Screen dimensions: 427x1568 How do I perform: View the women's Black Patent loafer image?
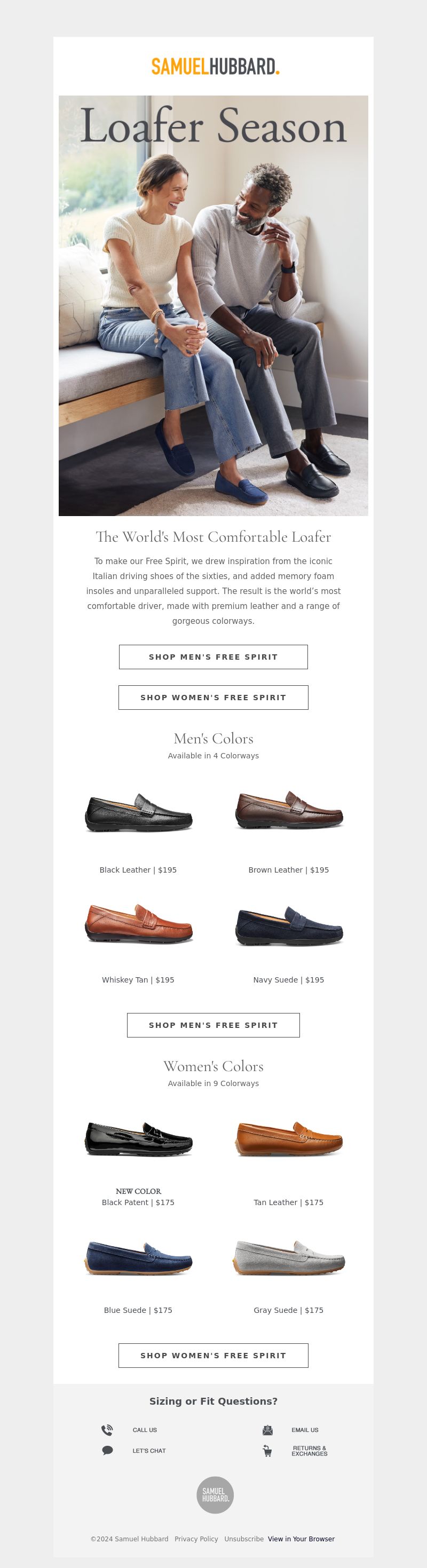(138, 1139)
